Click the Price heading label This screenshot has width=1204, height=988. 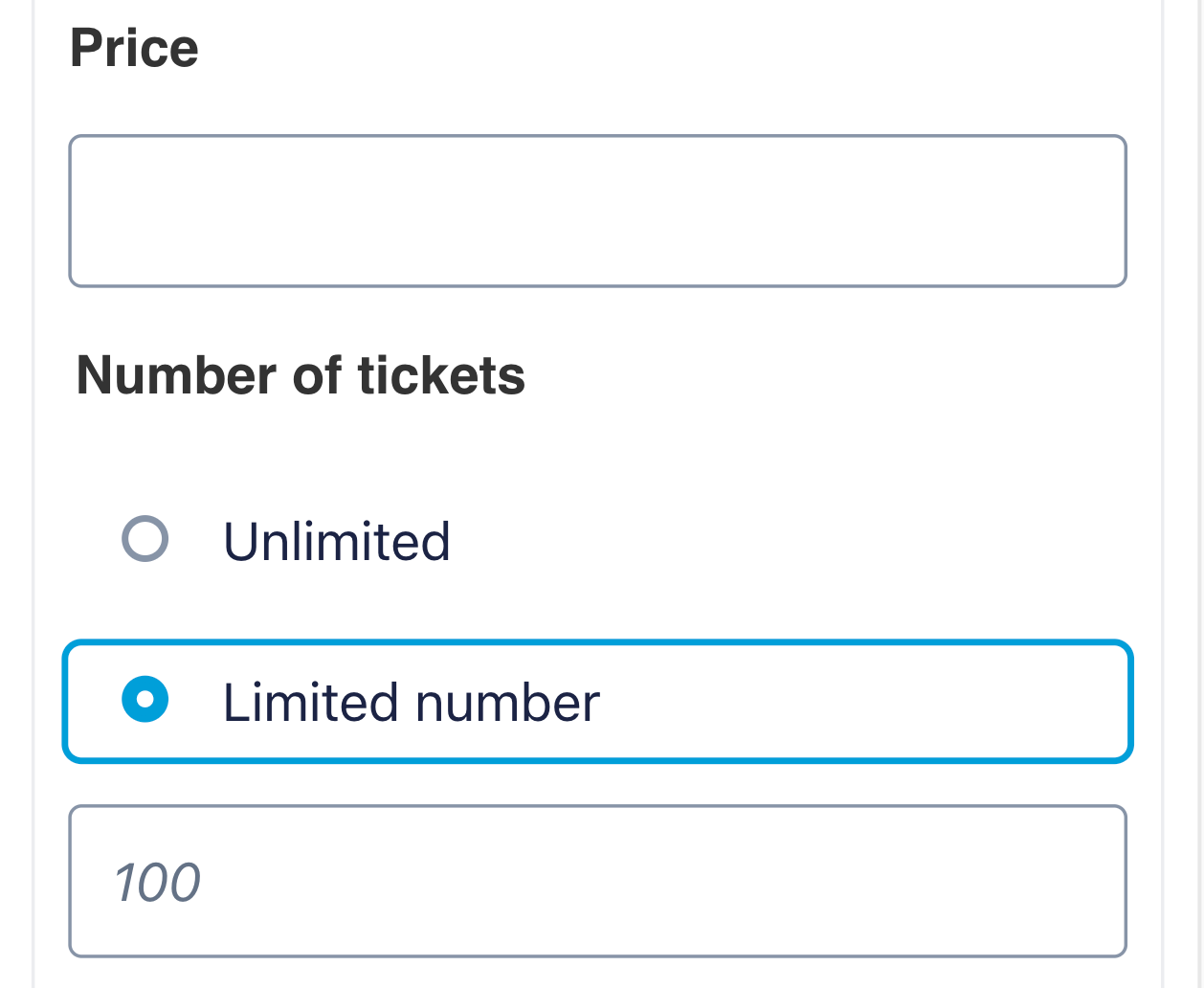tap(134, 48)
